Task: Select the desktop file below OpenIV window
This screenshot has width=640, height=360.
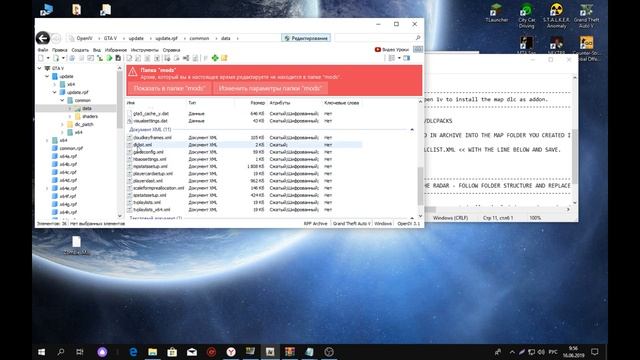Action: (x=76, y=245)
